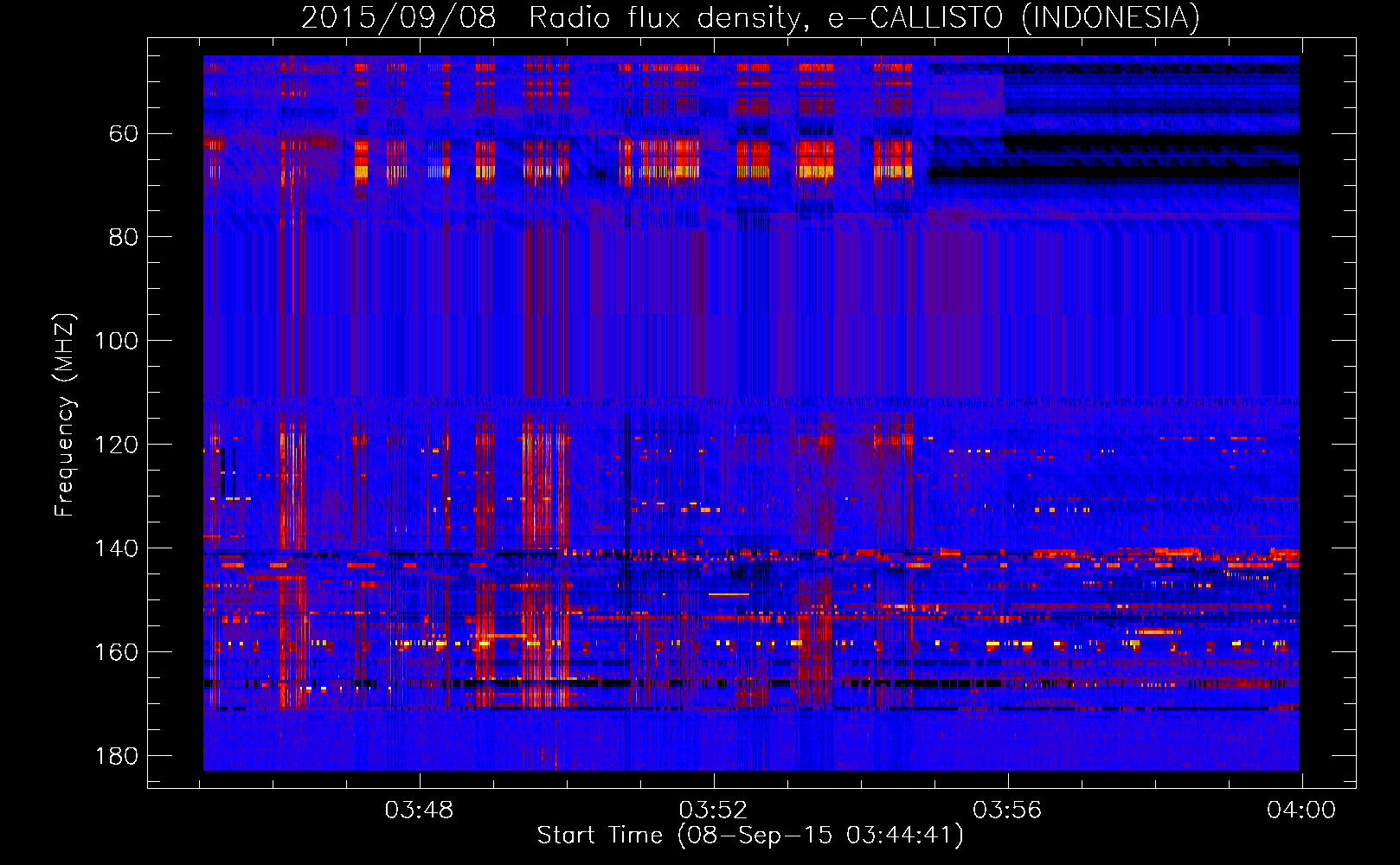The height and width of the screenshot is (865, 1400).
Task: Click the 03:52 time tick label
Action: 713,811
